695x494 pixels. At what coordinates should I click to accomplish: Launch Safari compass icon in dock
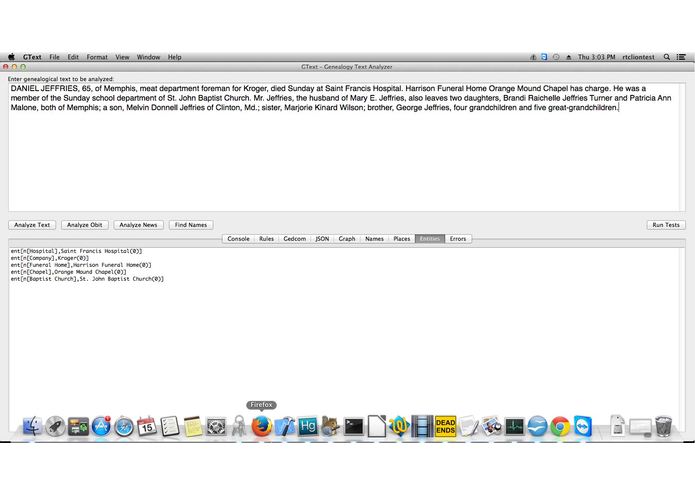124,427
